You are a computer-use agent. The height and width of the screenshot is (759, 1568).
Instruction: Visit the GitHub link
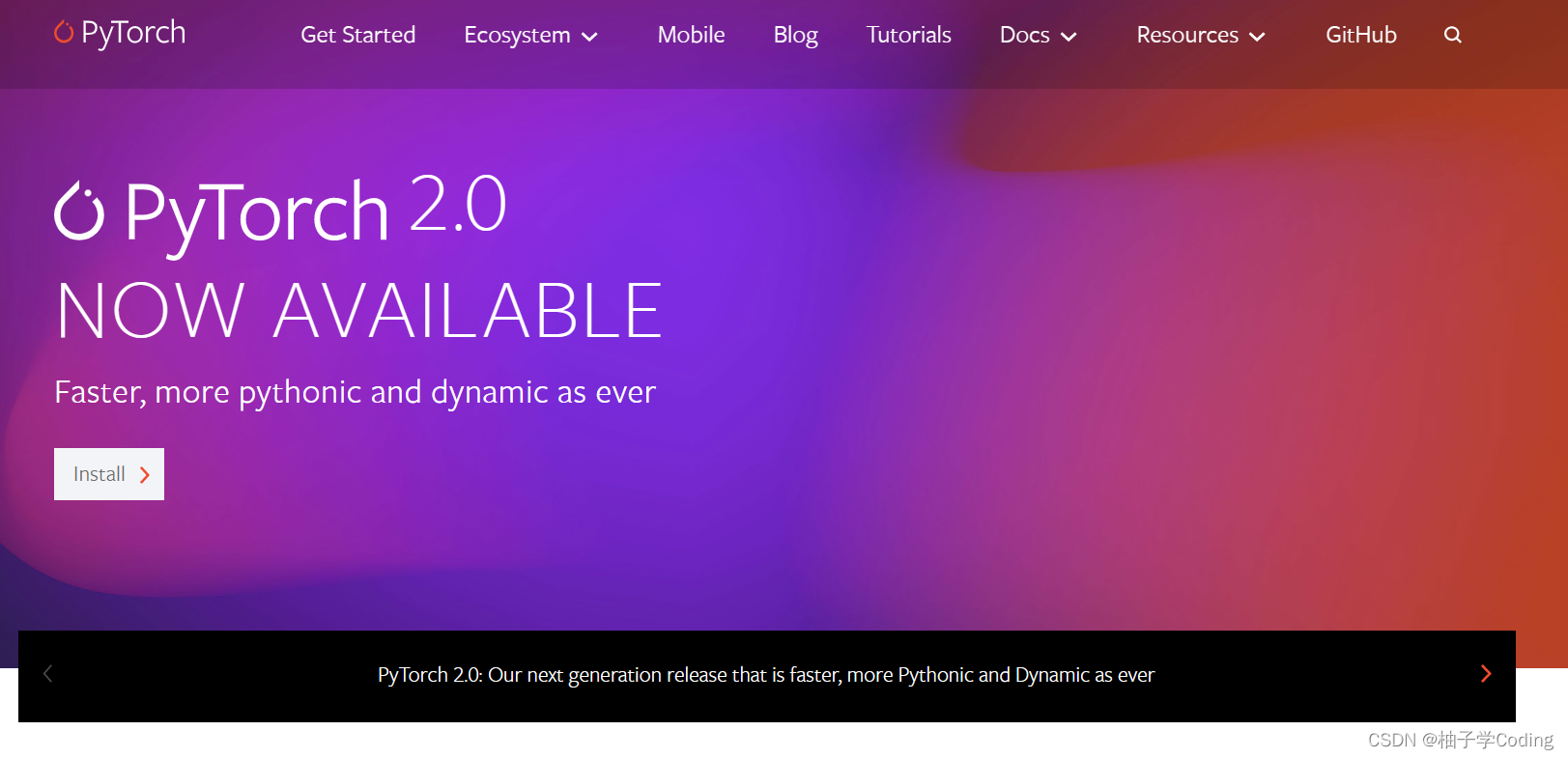1360,35
